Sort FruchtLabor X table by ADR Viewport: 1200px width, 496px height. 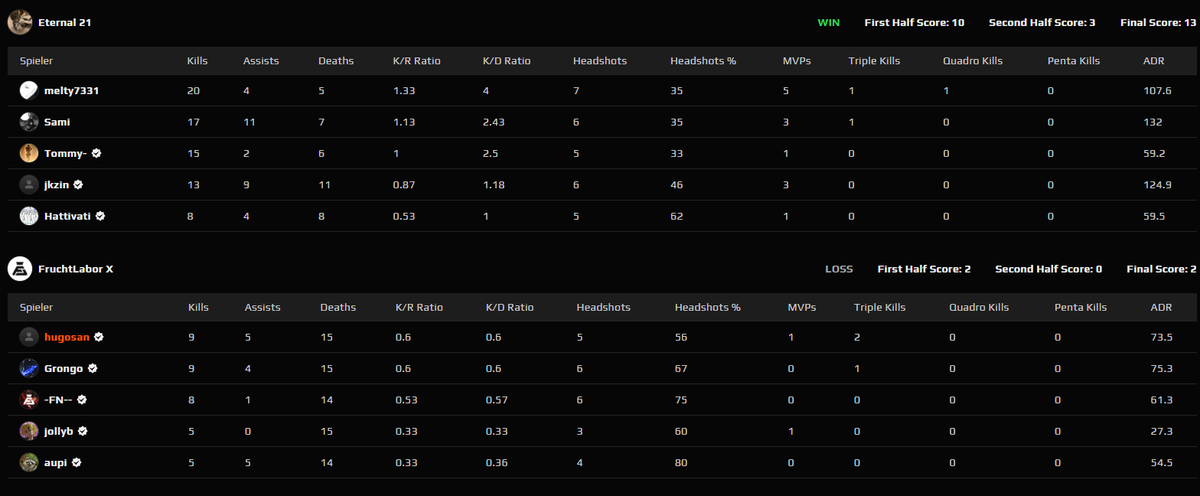click(x=1160, y=307)
